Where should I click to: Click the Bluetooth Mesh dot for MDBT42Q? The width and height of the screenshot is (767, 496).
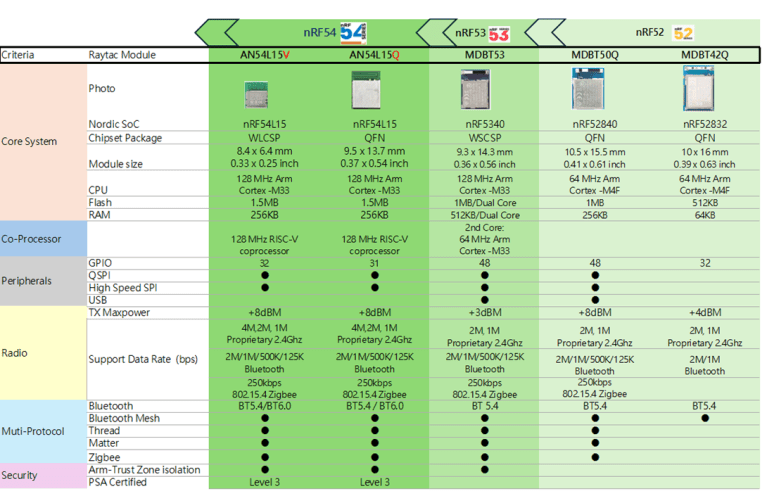705,418
